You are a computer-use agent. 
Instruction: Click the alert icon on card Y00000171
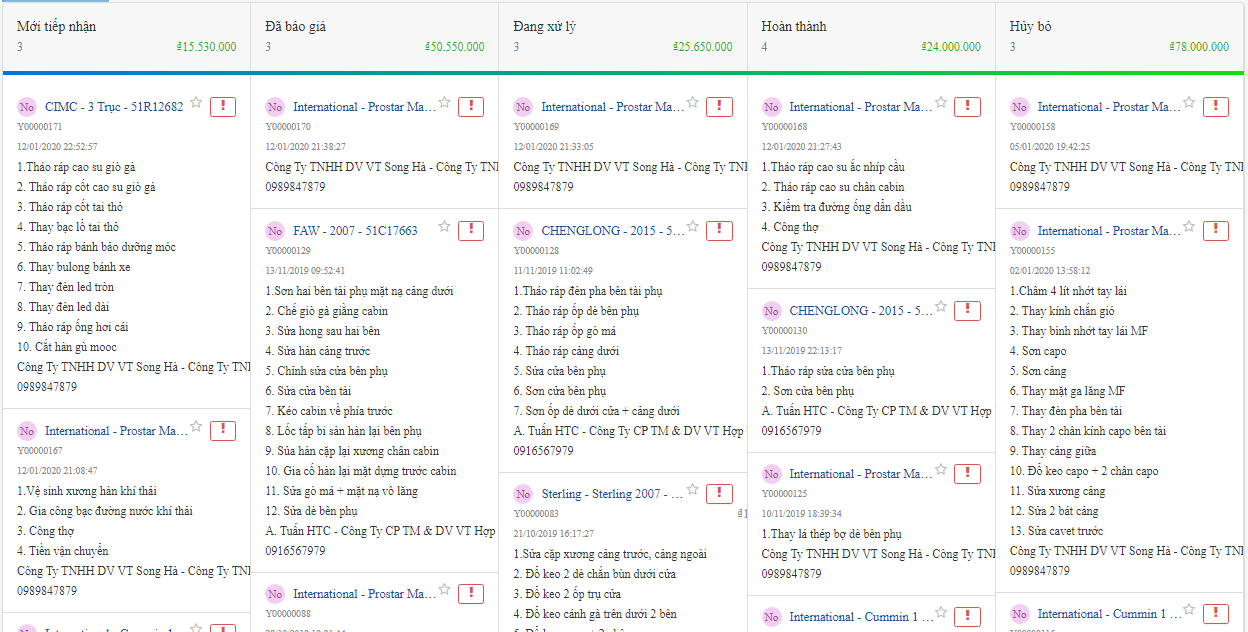click(223, 107)
